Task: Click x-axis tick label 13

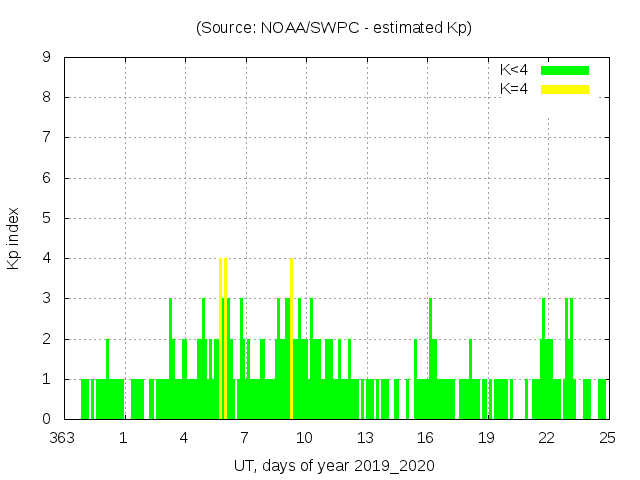Action: tap(365, 438)
